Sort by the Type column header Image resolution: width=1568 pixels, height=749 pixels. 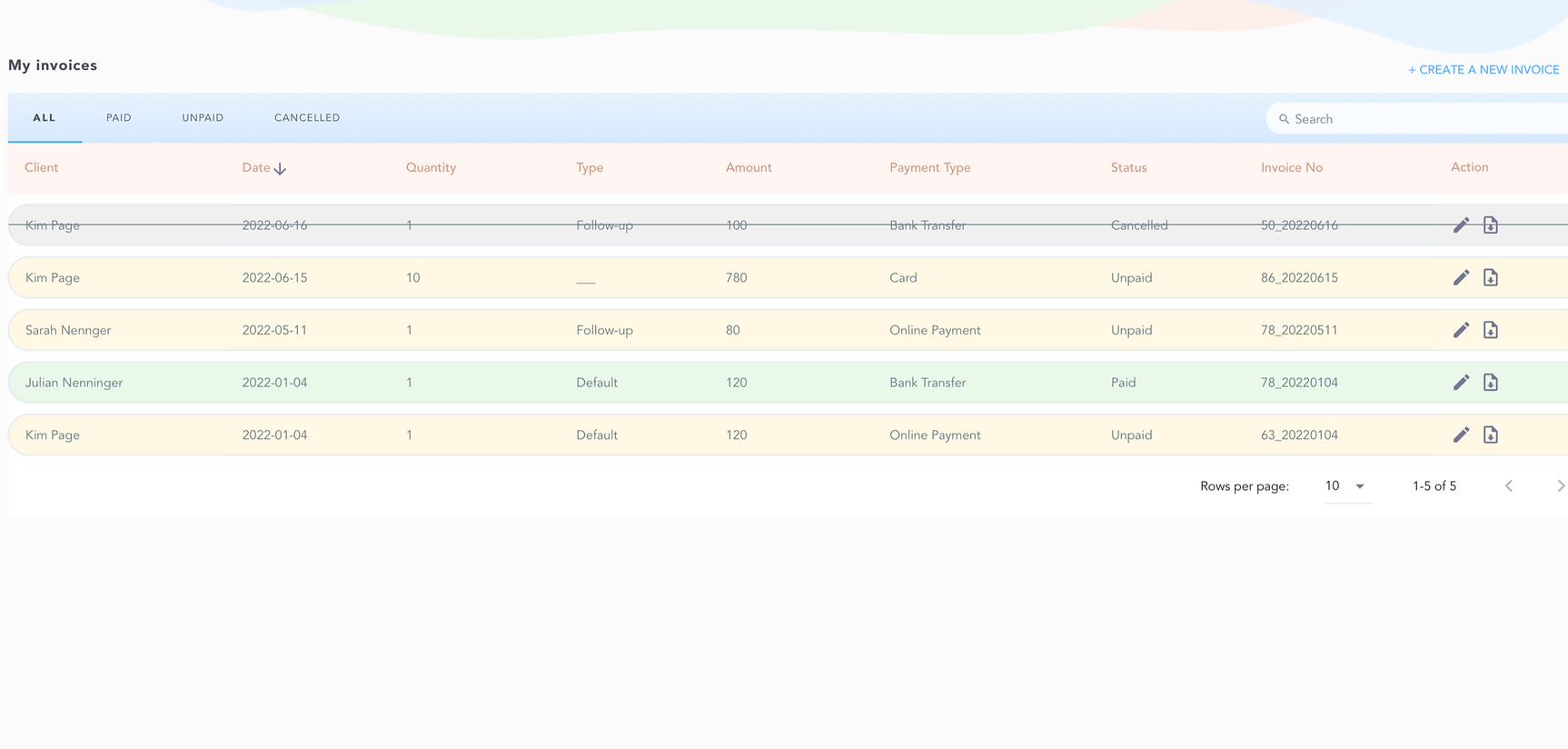[x=590, y=167]
